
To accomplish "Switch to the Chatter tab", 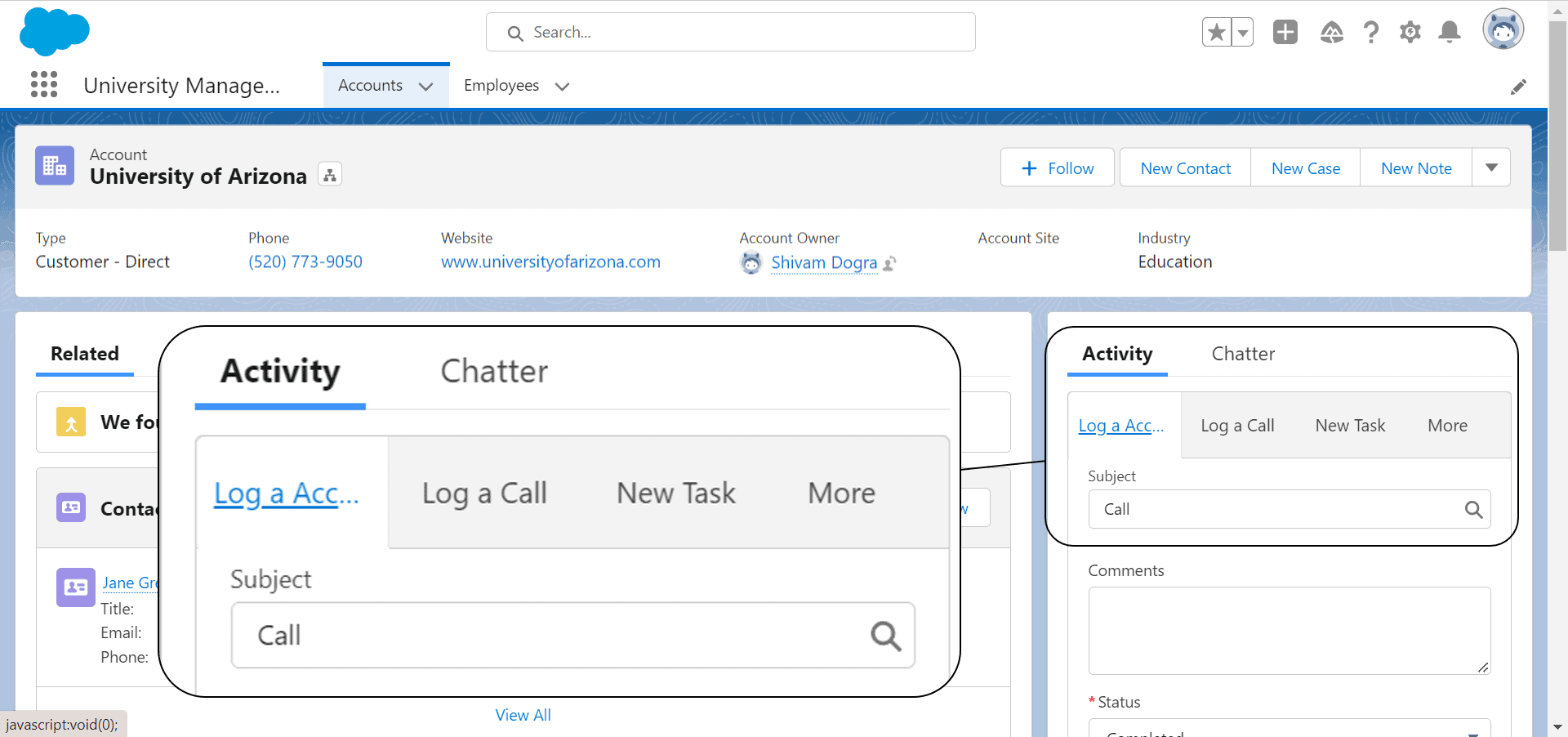I will 1242,354.
